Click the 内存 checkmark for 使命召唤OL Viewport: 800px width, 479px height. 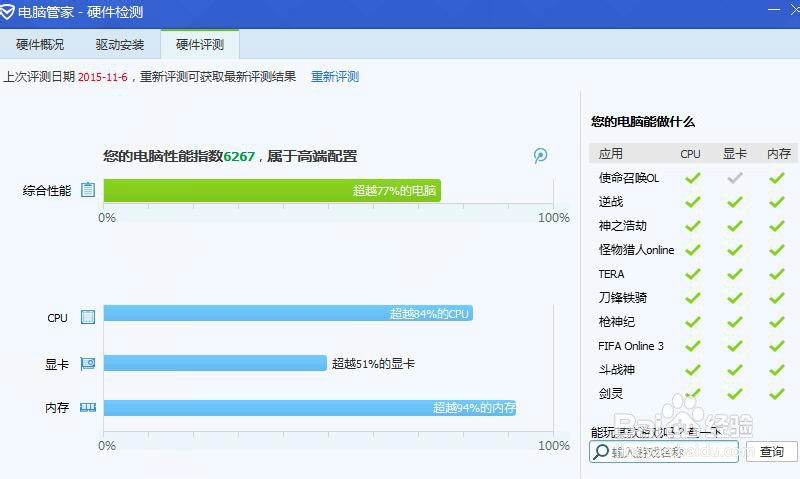coord(777,178)
